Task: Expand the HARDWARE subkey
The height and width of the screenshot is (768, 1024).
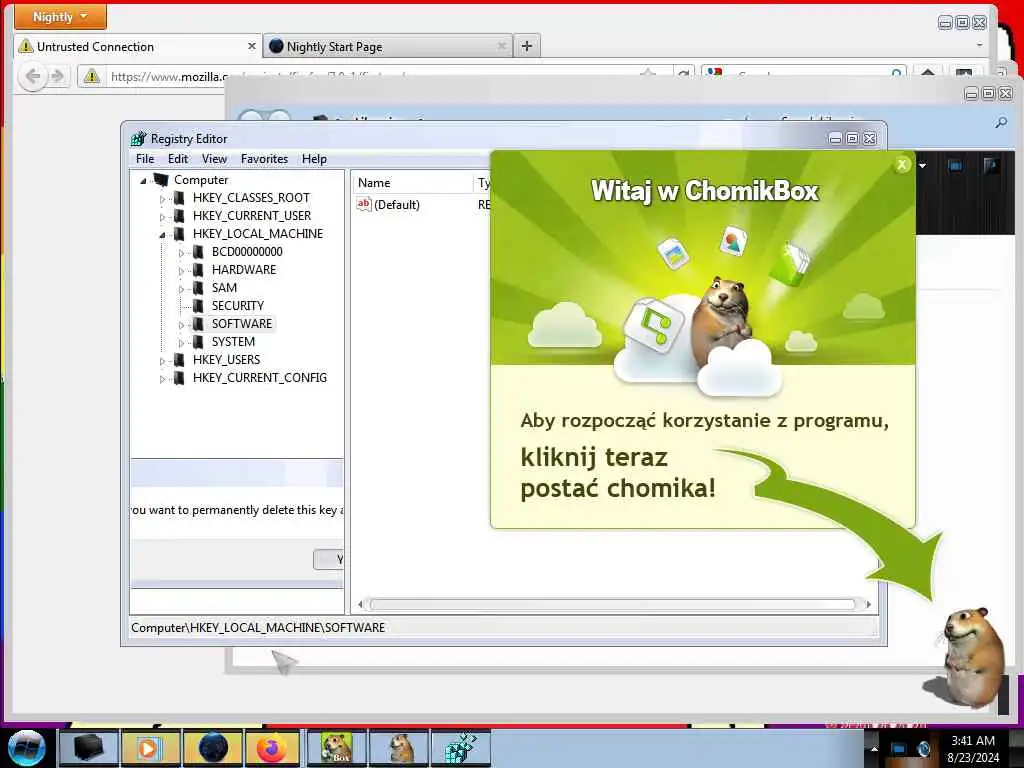Action: pos(182,271)
